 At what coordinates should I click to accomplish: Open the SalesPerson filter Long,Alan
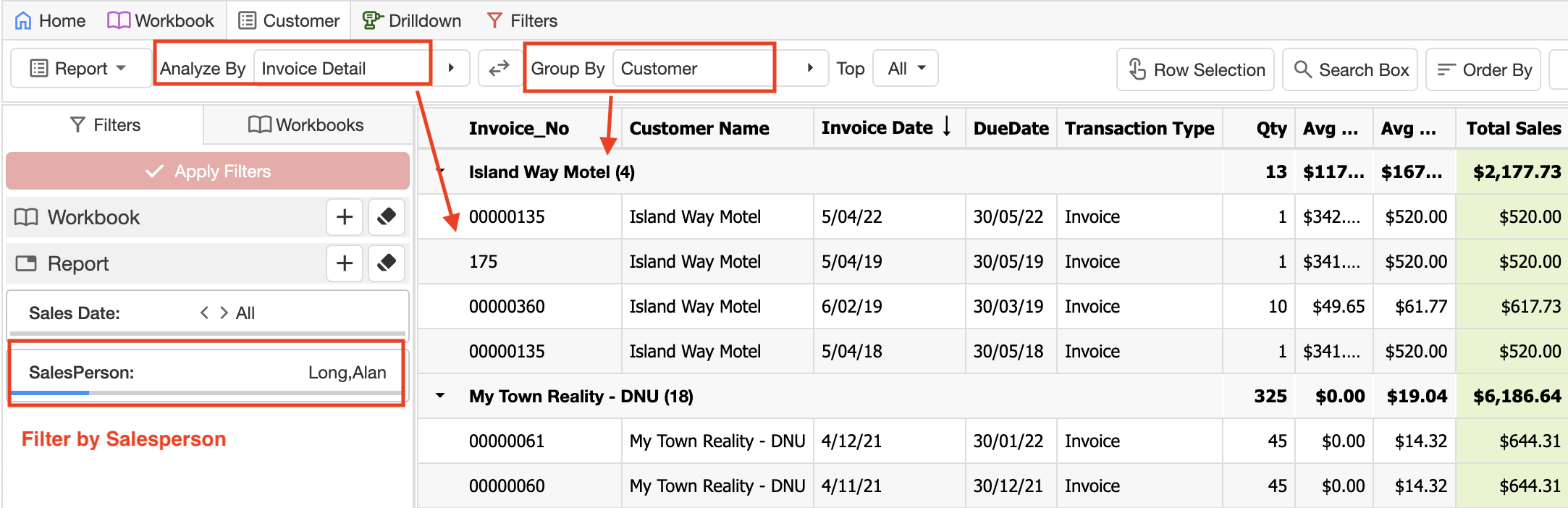pyautogui.click(x=208, y=373)
